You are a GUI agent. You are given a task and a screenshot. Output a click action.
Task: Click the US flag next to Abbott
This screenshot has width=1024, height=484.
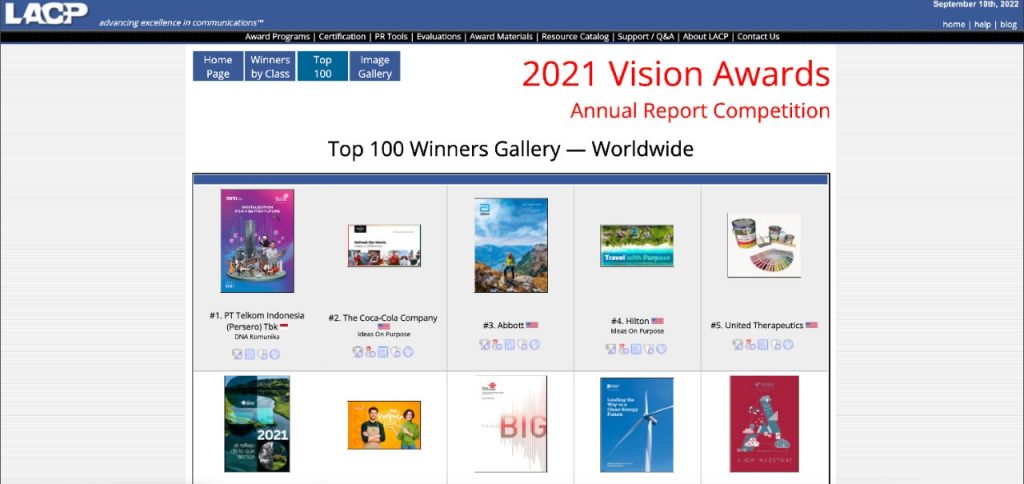point(532,325)
